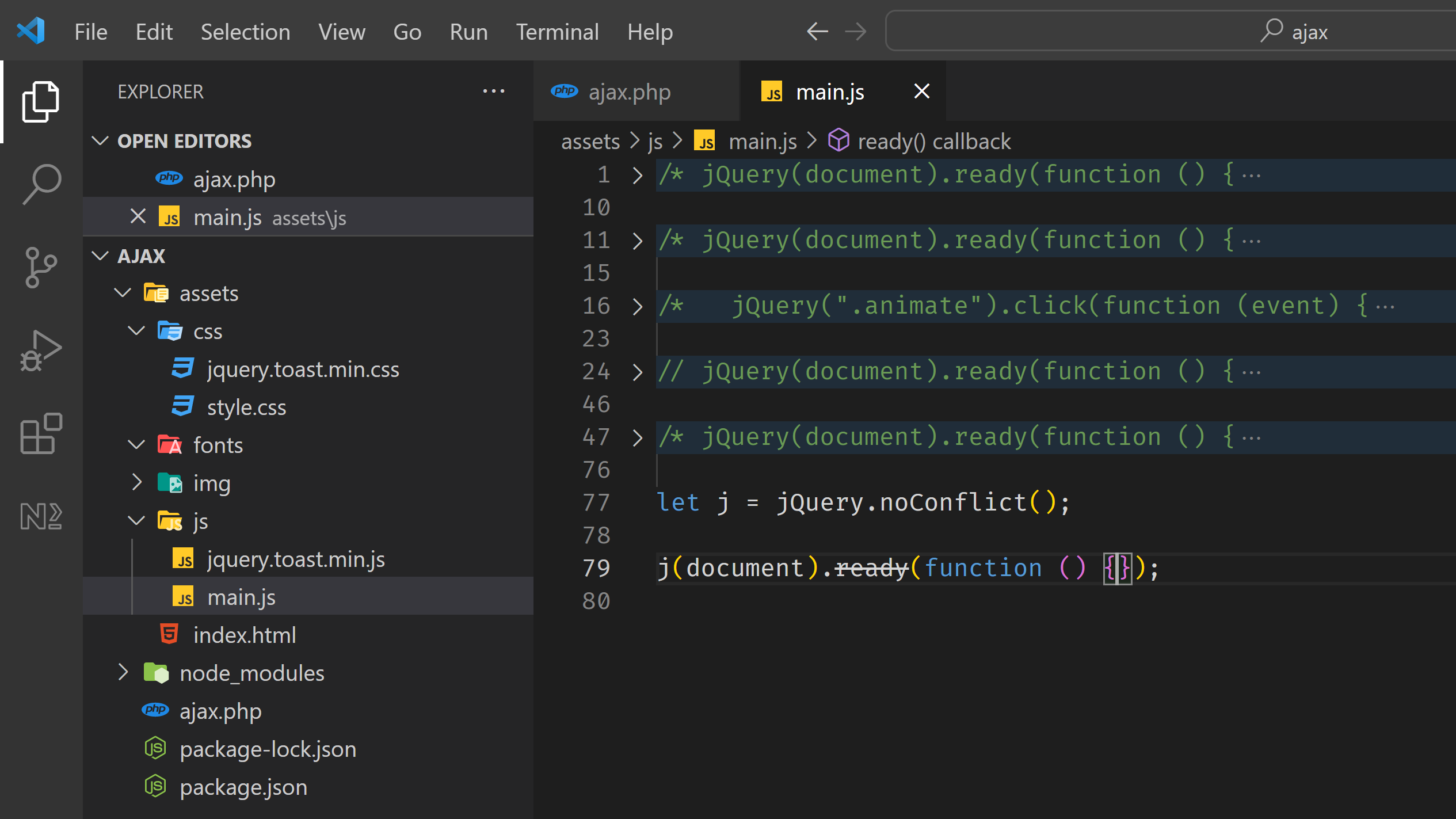Unfold the code block at line 47
The width and height of the screenshot is (1456, 819).
pyautogui.click(x=637, y=437)
